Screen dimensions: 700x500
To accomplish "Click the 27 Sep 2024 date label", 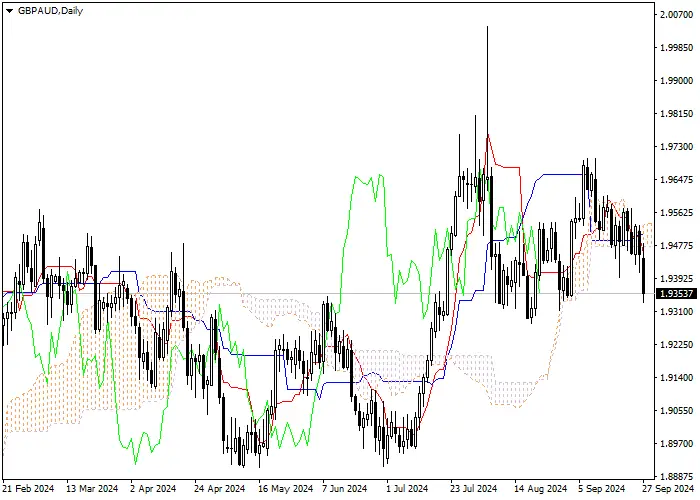I will [668, 489].
